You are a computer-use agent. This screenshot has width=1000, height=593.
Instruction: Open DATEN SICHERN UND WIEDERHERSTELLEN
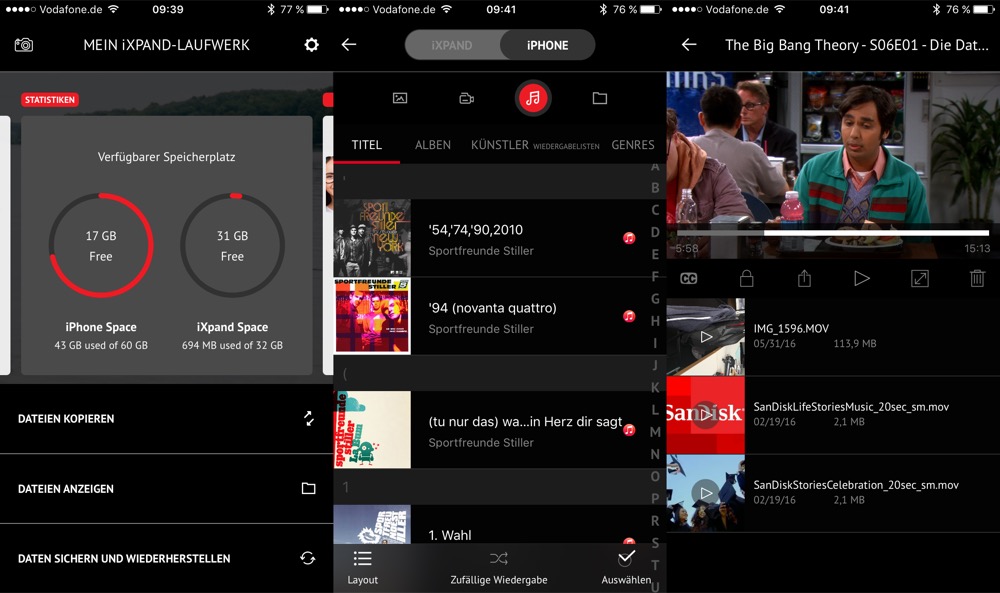166,559
